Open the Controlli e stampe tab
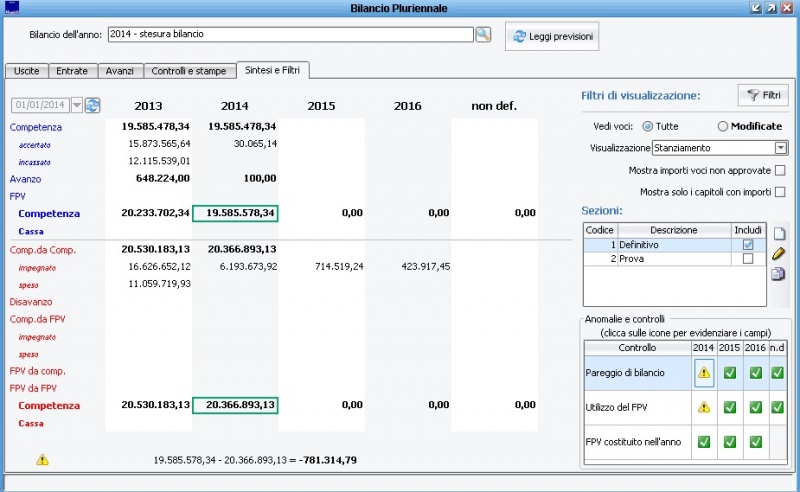The image size is (800, 492). pos(190,71)
